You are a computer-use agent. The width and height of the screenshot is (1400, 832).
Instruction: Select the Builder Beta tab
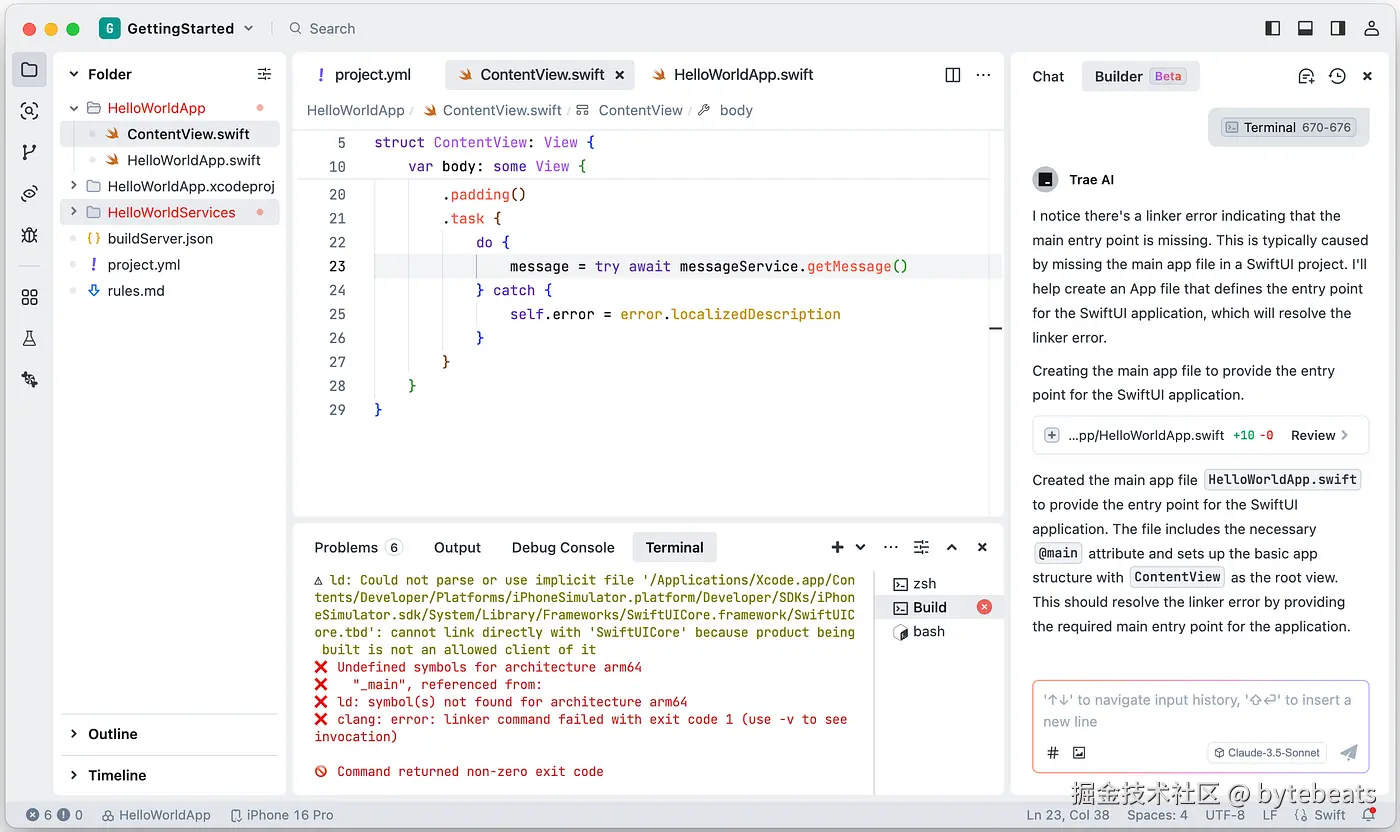click(x=1140, y=76)
